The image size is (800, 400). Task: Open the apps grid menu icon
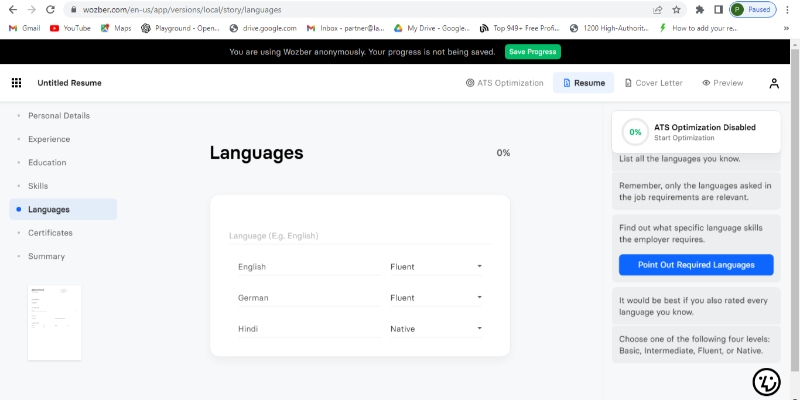point(16,83)
